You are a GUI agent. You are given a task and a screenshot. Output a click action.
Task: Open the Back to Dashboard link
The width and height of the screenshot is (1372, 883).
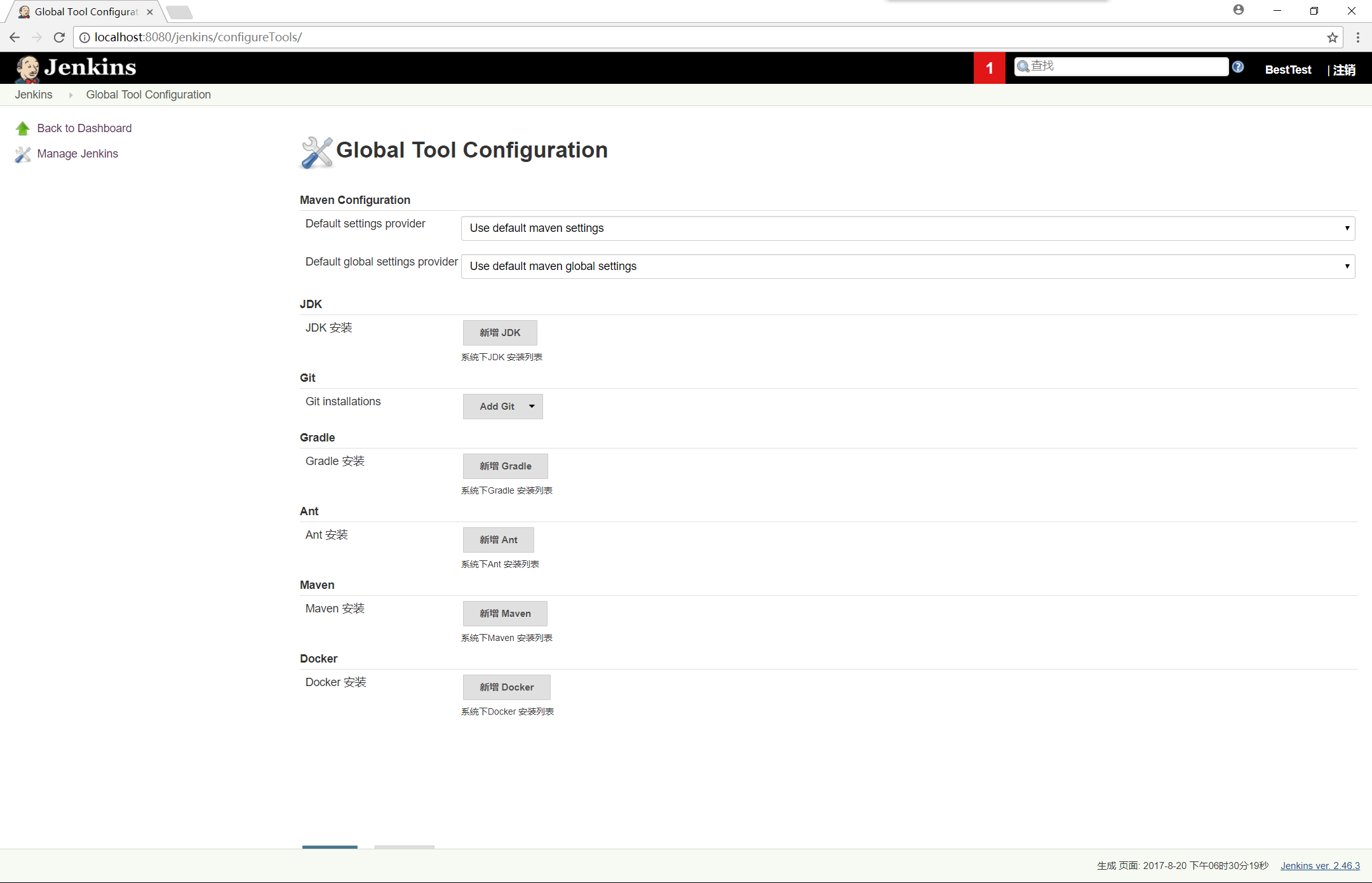pyautogui.click(x=84, y=128)
